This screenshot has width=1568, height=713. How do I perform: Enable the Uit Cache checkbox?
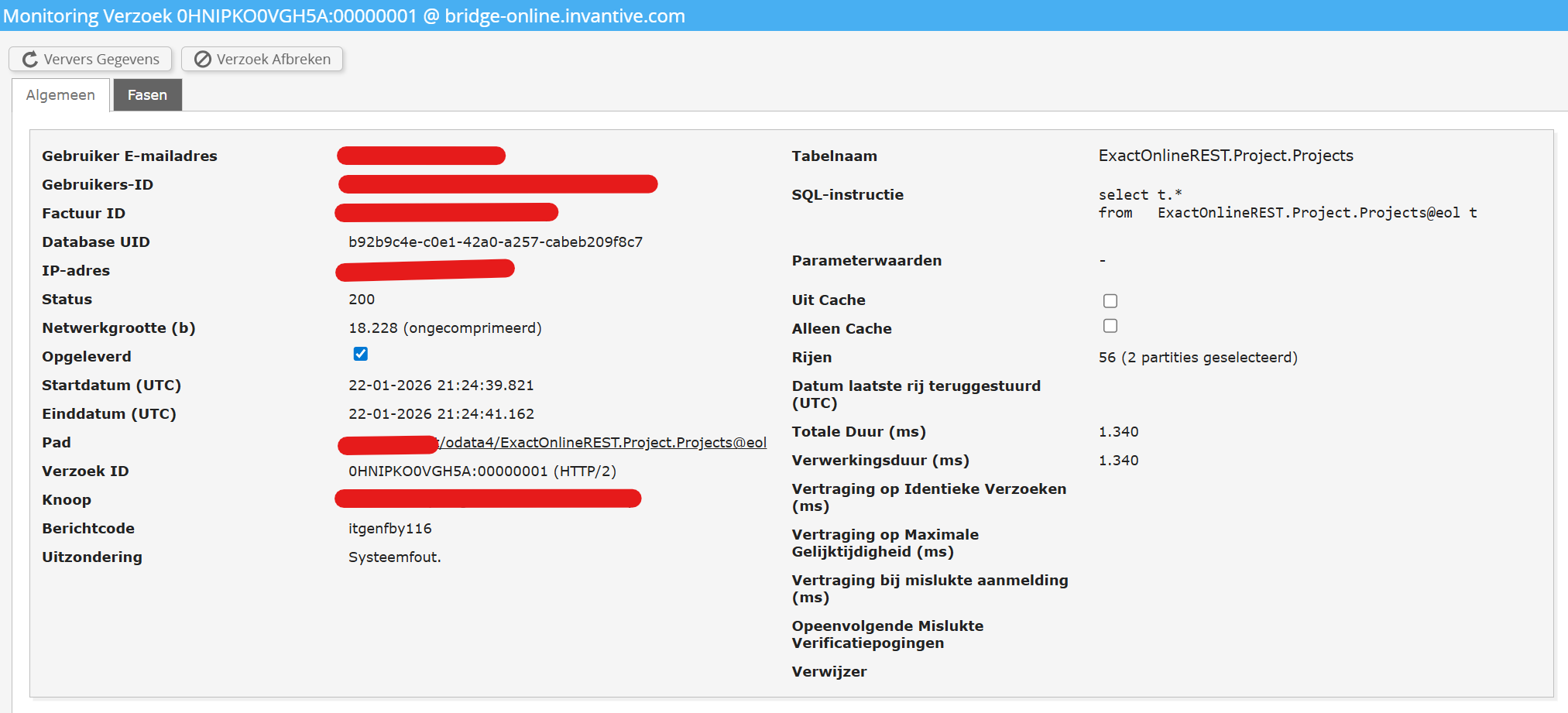pyautogui.click(x=1110, y=300)
